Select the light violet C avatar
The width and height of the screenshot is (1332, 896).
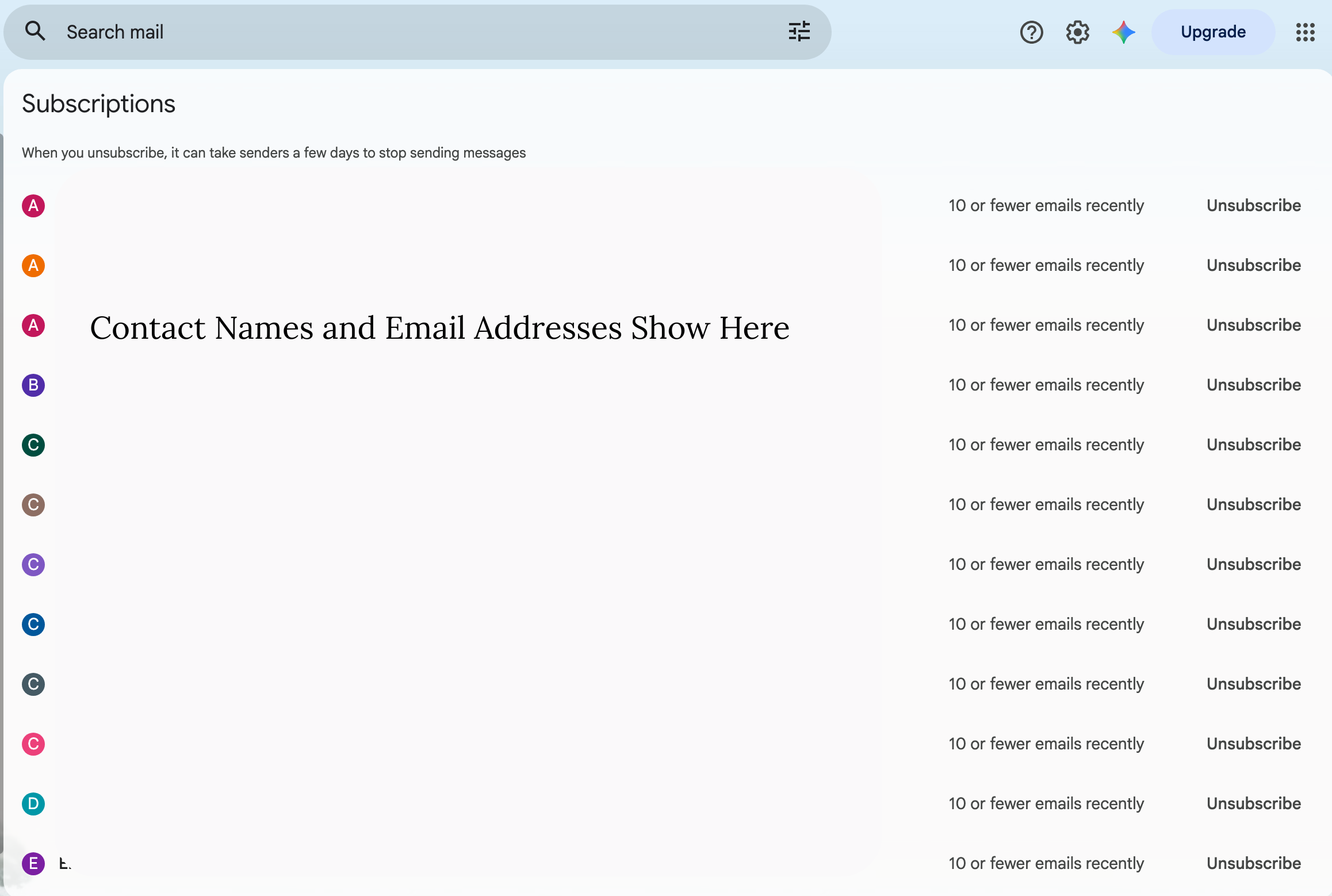33,565
